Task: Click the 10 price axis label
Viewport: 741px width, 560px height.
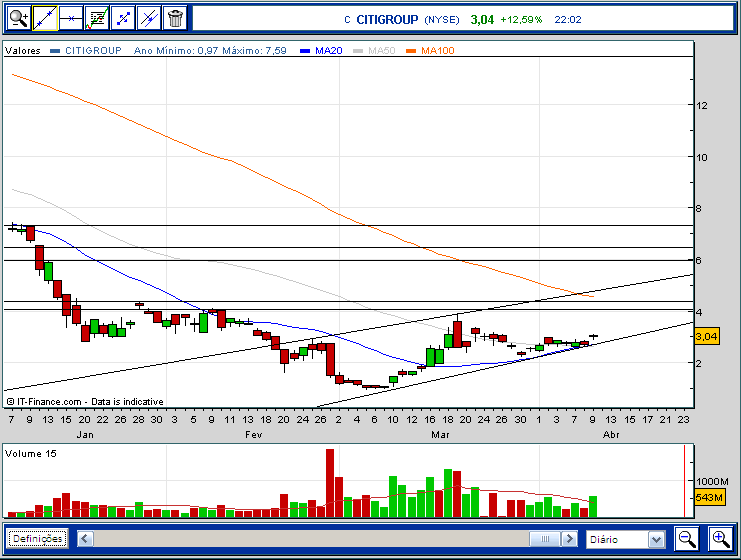Action: 702,157
